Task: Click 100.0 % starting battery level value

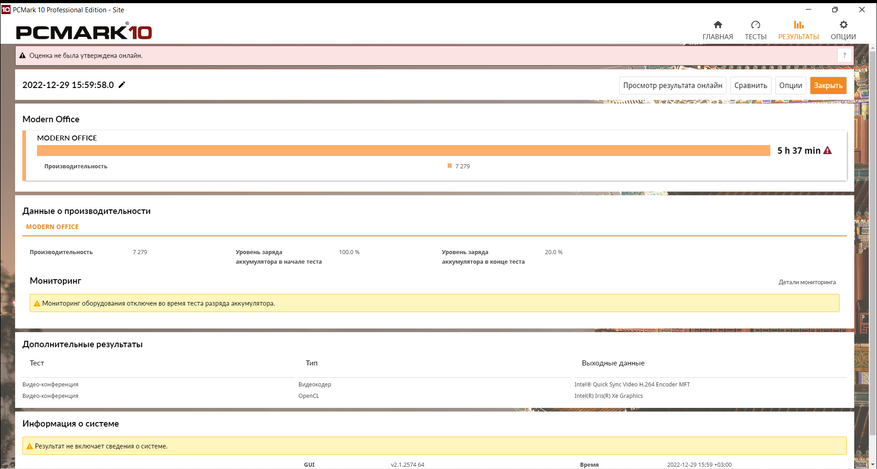Action: click(x=349, y=252)
